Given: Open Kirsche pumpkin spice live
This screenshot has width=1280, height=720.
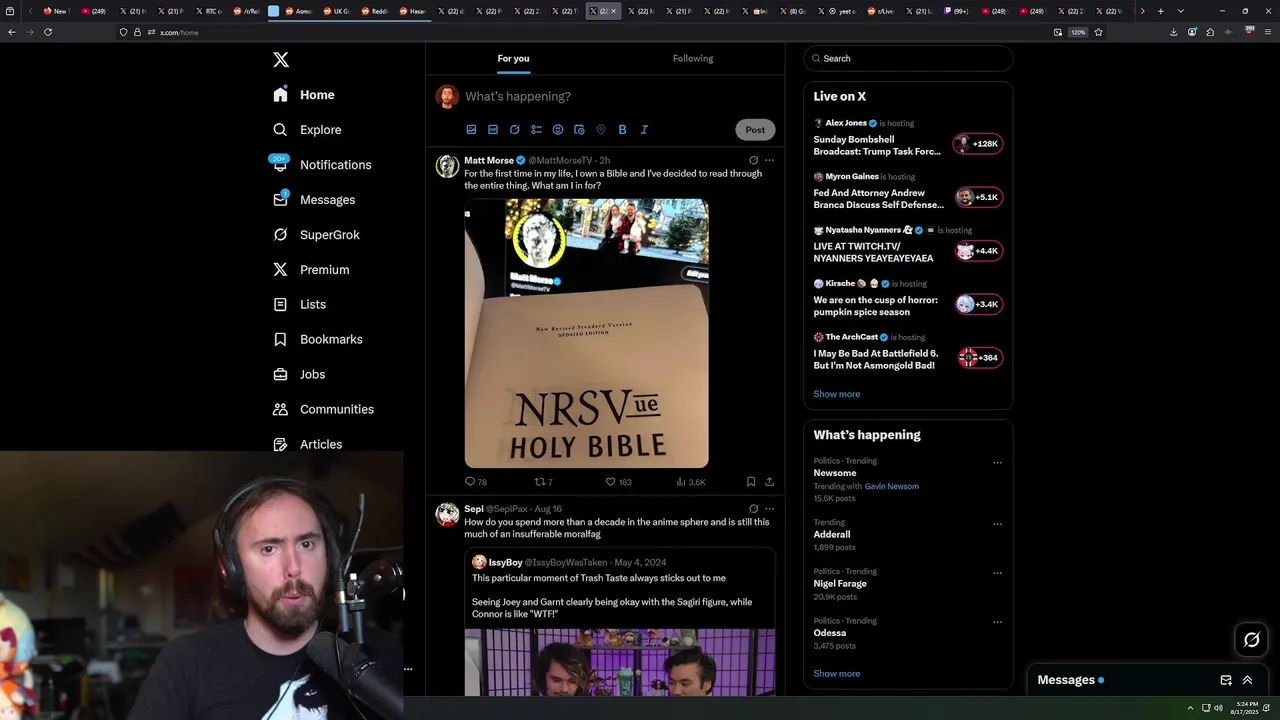Looking at the screenshot, I should (x=908, y=299).
